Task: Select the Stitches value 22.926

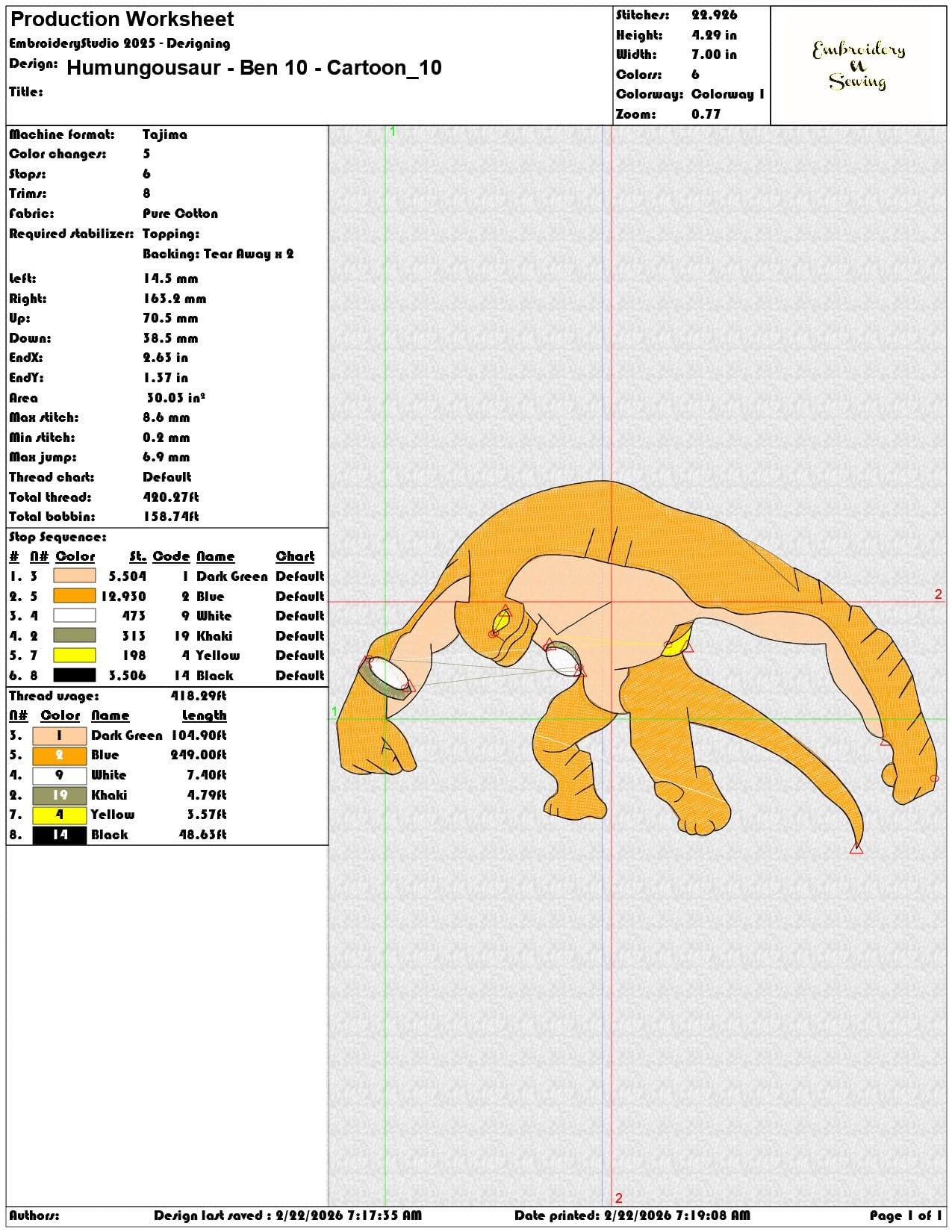Action: point(714,15)
